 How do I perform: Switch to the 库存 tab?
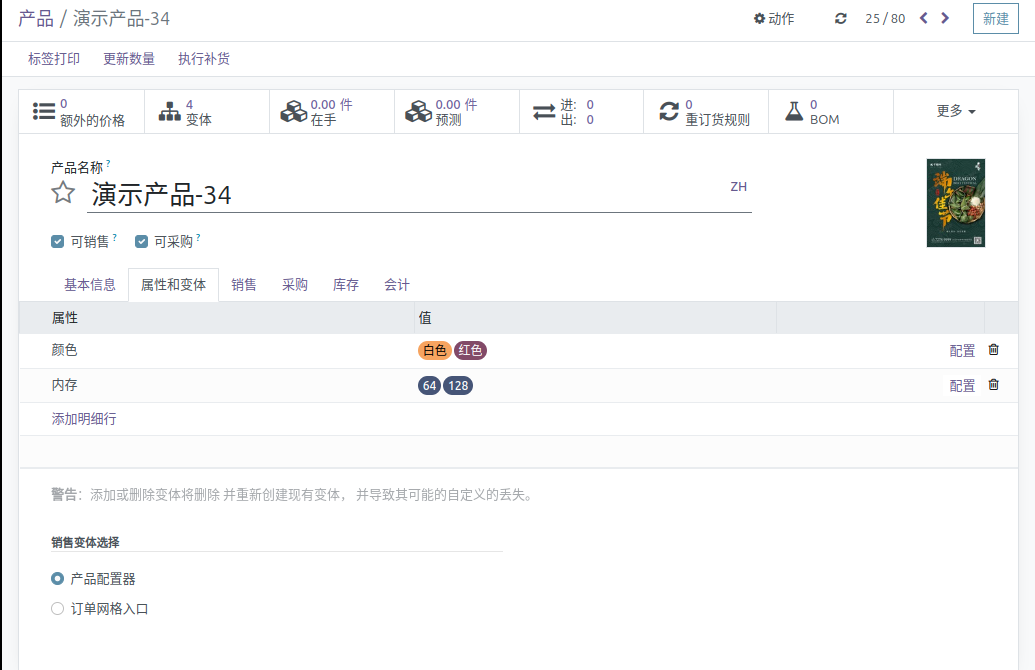pos(346,285)
